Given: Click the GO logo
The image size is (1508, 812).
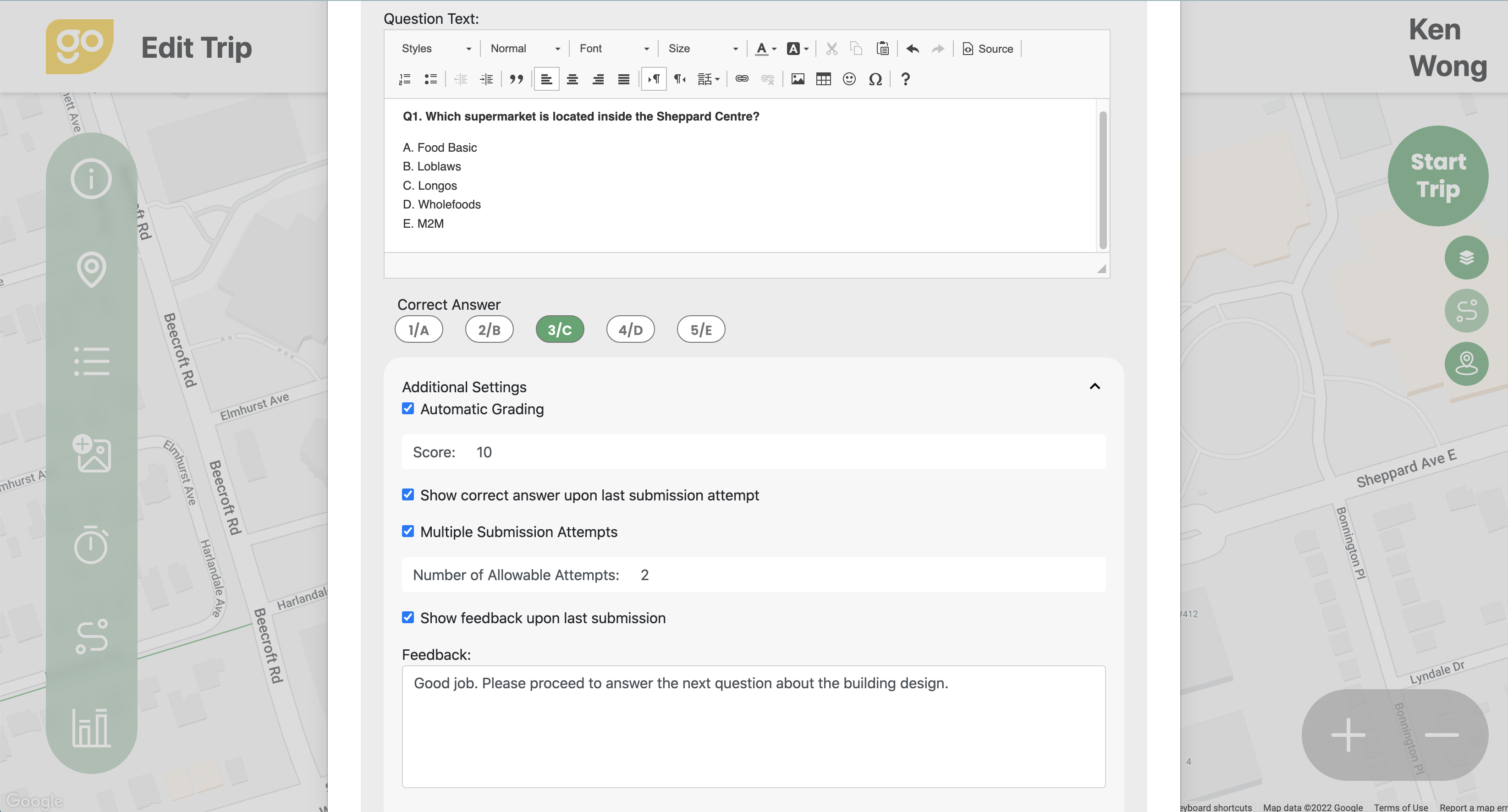Looking at the screenshot, I should [80, 46].
